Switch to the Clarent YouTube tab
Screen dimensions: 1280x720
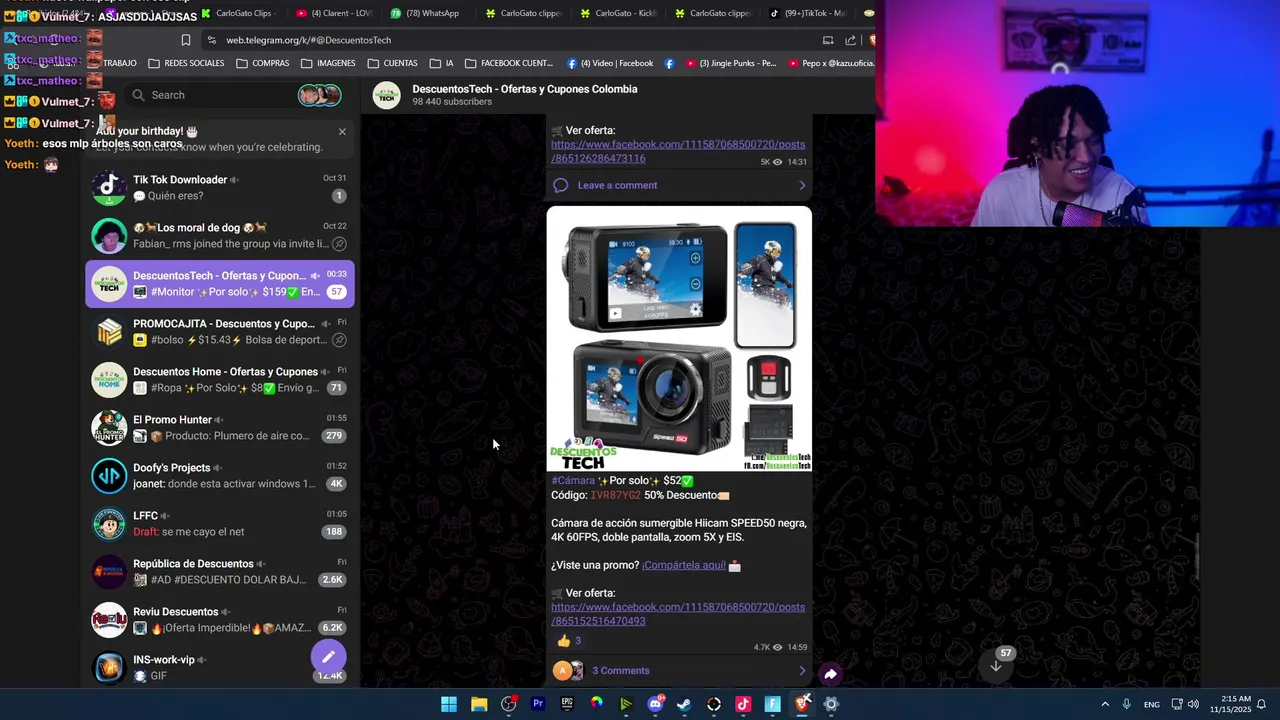tap(334, 13)
